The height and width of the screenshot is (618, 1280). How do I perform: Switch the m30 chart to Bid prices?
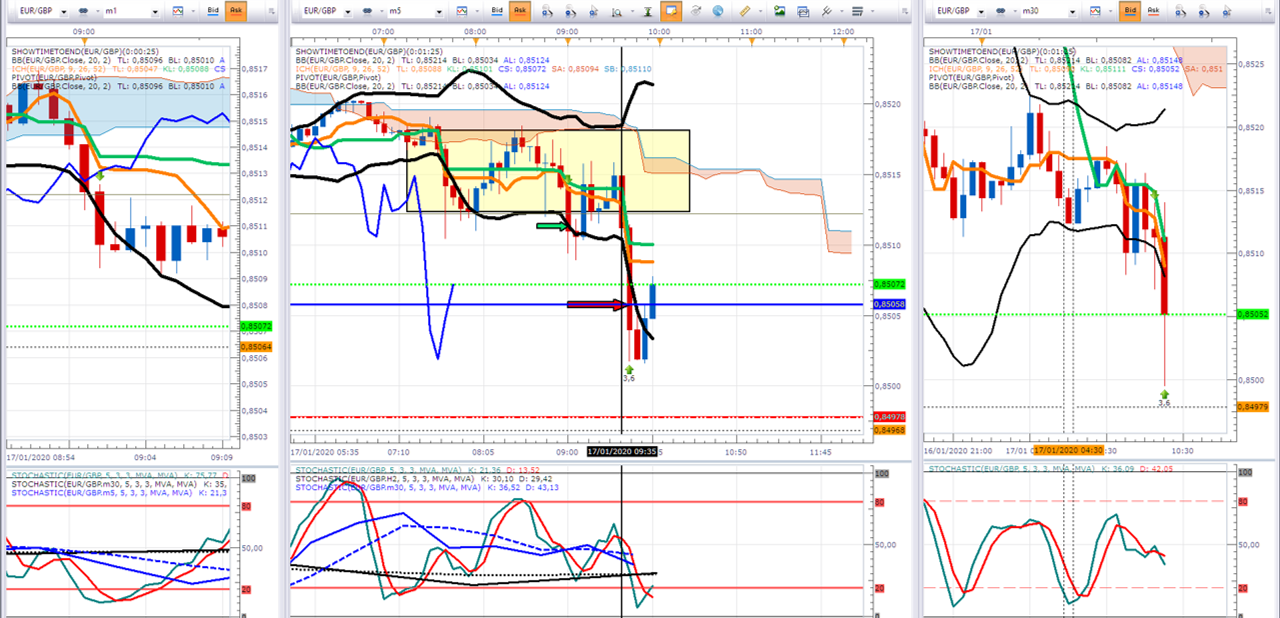click(x=1130, y=11)
